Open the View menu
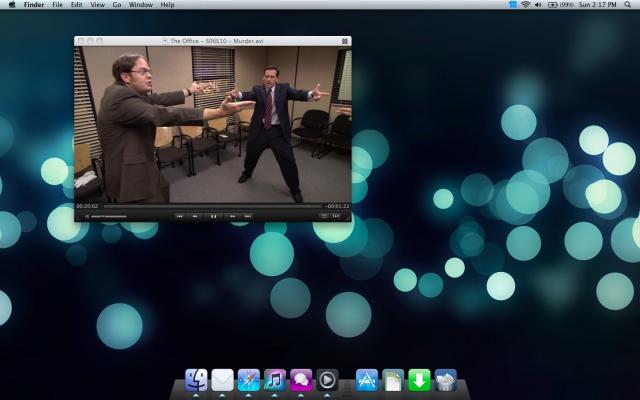Viewport: 640px width, 400px height. [x=98, y=4]
